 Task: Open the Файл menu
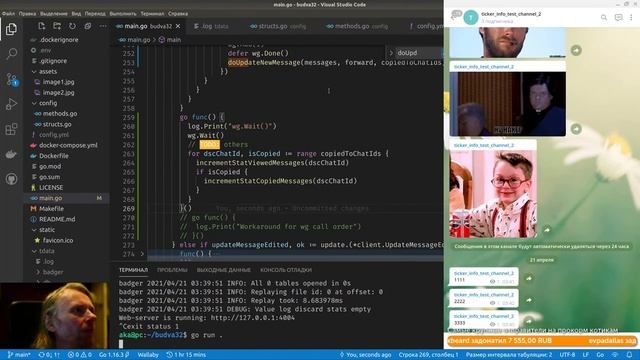tap(8, 13)
